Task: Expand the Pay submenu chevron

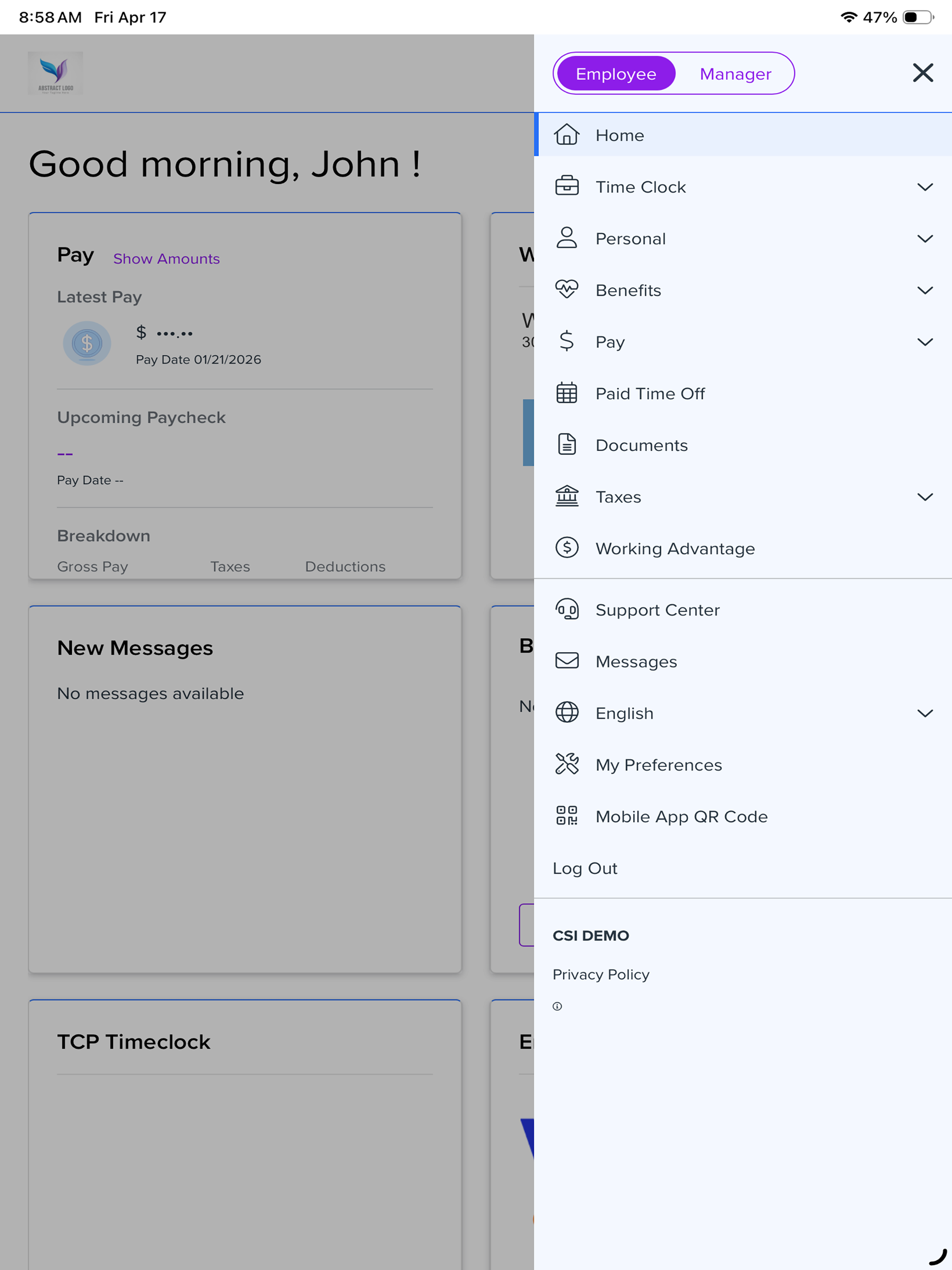Action: click(925, 342)
